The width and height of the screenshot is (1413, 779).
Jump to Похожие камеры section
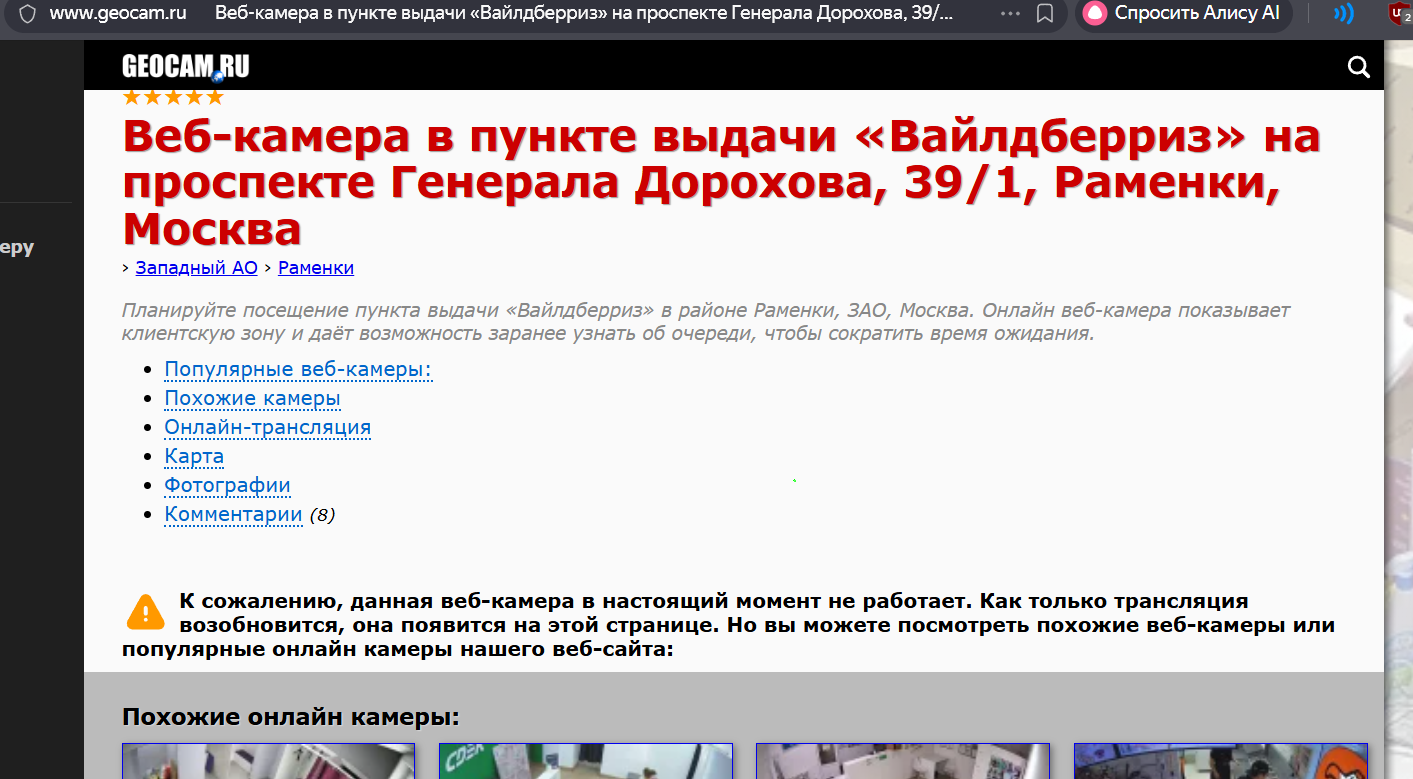tap(253, 399)
